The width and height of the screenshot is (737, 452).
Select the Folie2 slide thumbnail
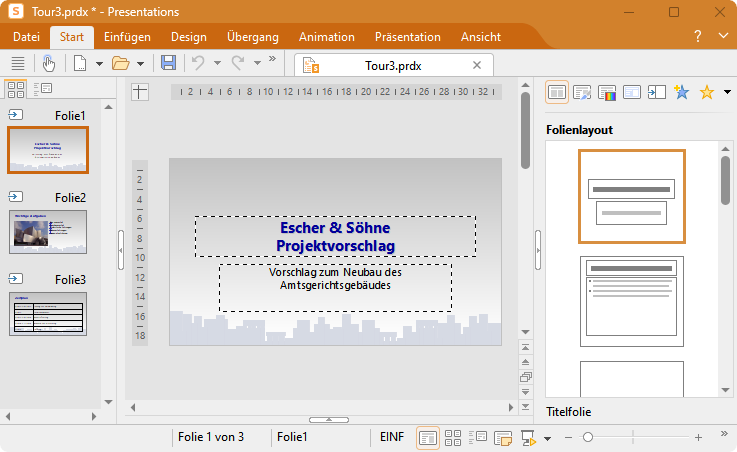pos(48,232)
